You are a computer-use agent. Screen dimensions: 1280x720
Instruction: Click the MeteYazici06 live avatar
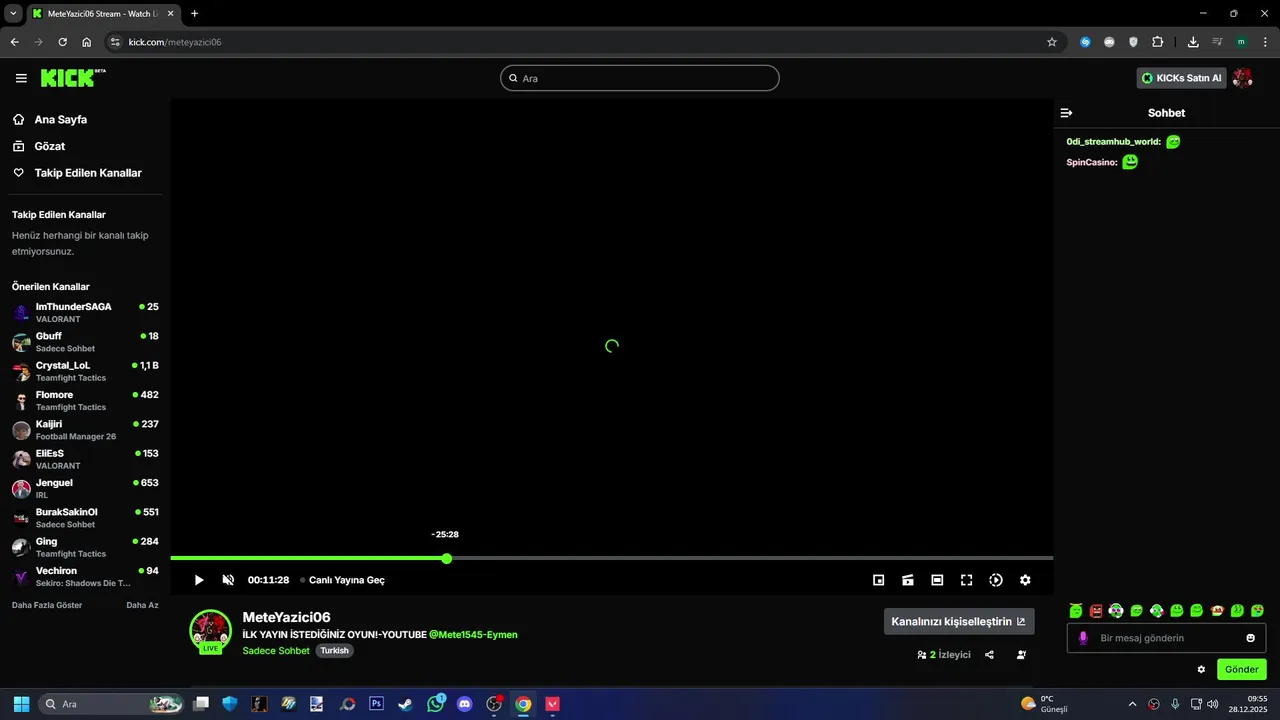coord(210,630)
